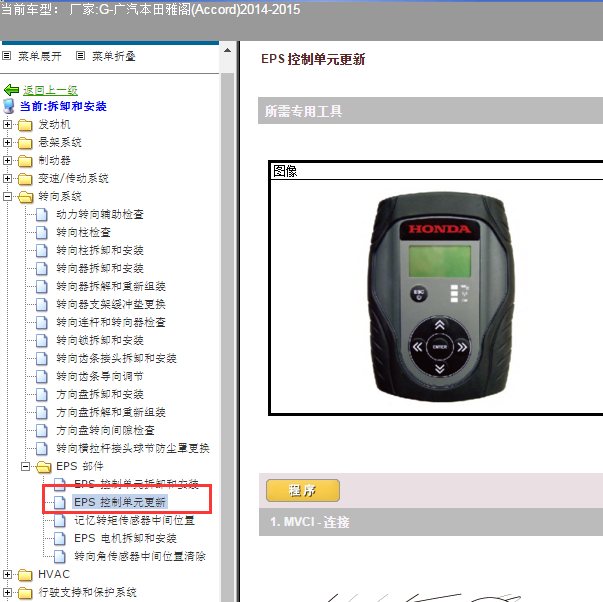Viewport: 603px width, 602px height.
Task: Open the 转向角传感器中间位置清除 page
Action: [x=140, y=557]
